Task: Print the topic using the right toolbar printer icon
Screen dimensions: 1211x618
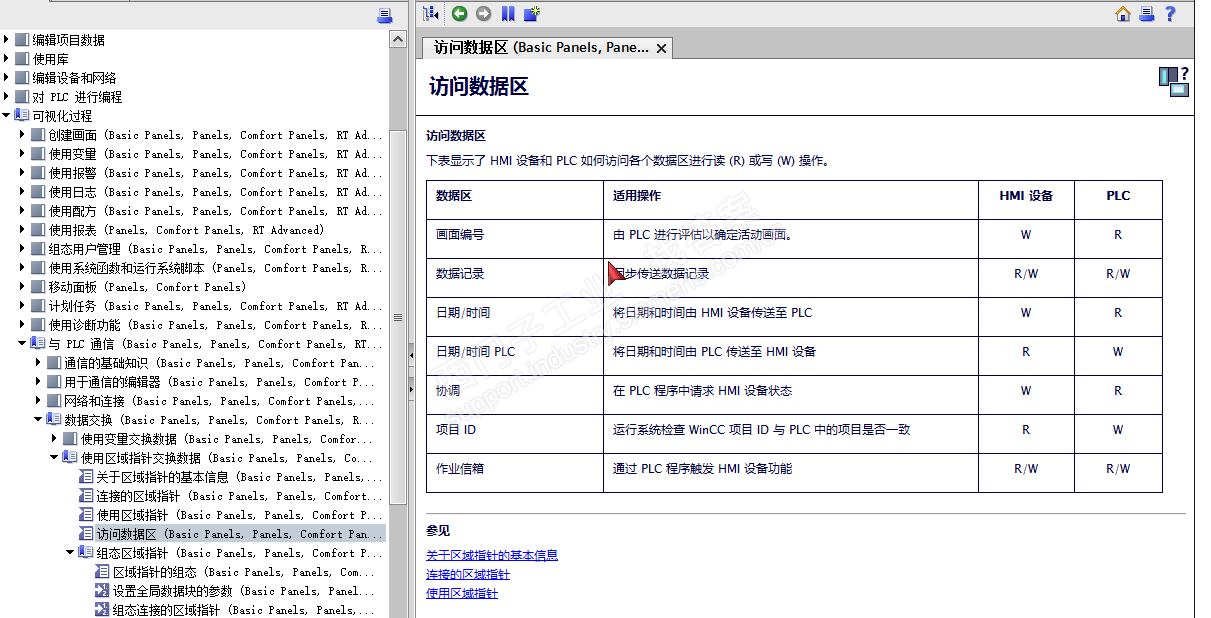Action: [x=1147, y=13]
